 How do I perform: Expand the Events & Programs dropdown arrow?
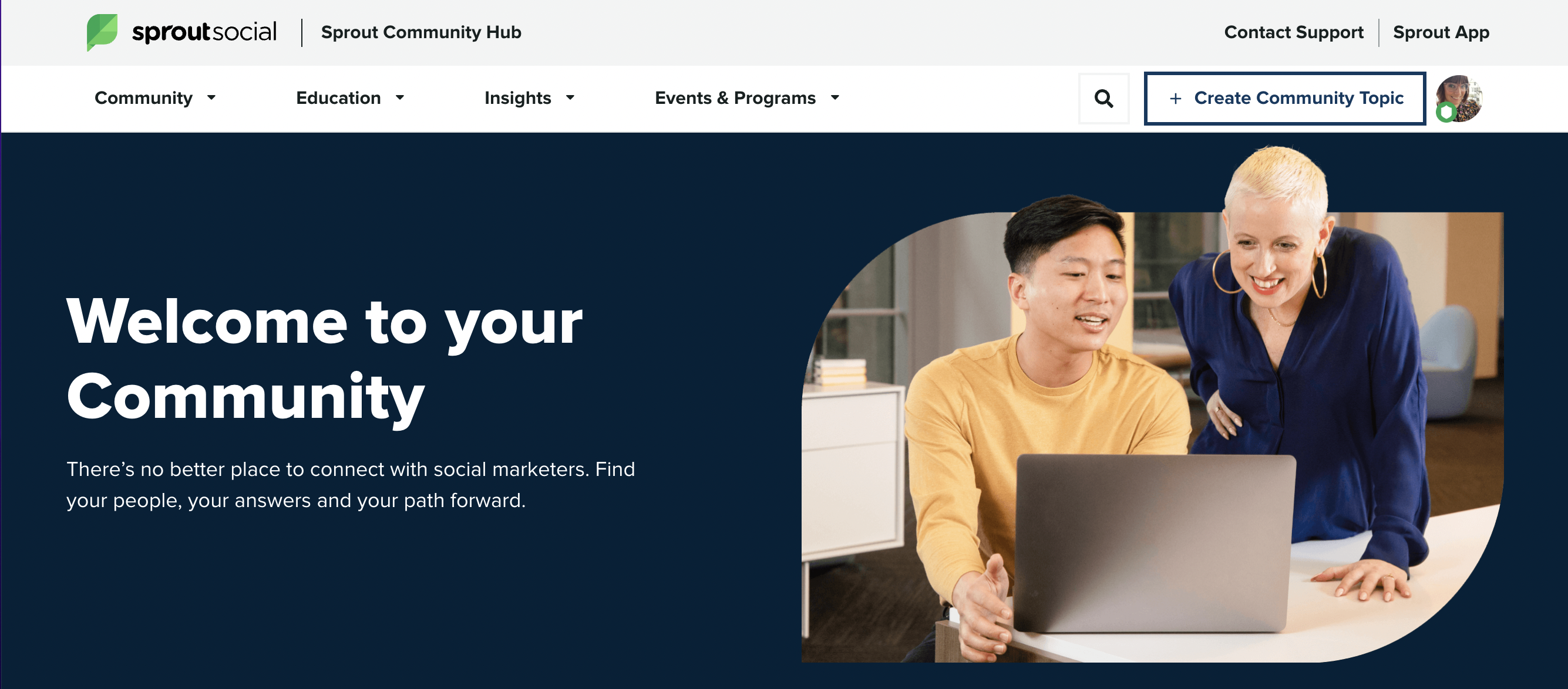[x=835, y=97]
